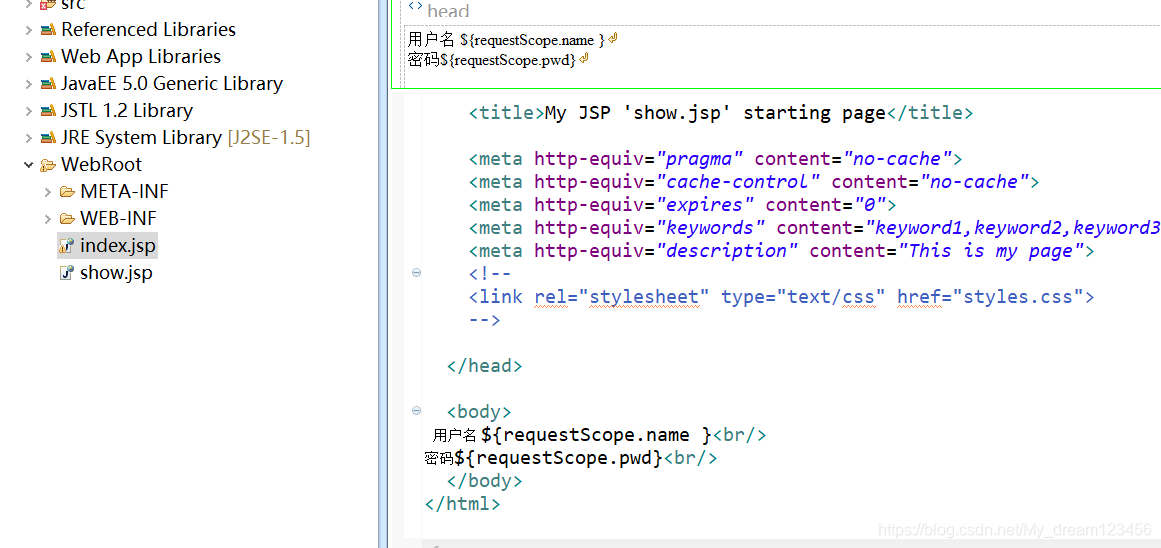Image resolution: width=1161 pixels, height=548 pixels.
Task: Select JRE System Library [J2SE-1.5]
Action: click(x=186, y=138)
